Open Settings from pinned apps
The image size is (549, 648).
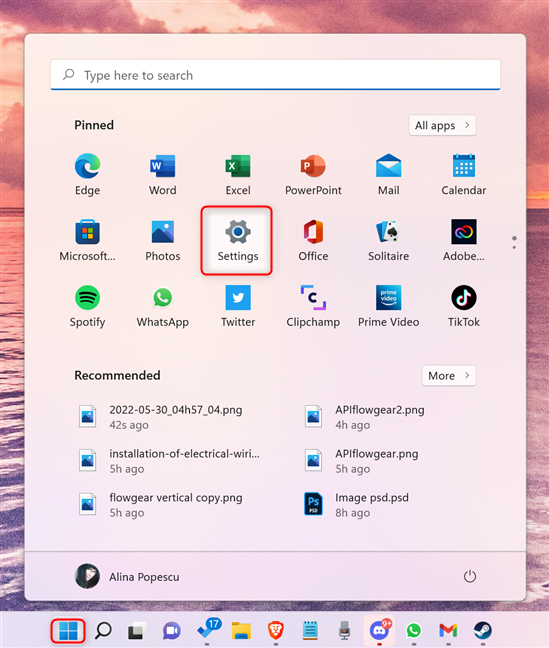238,240
